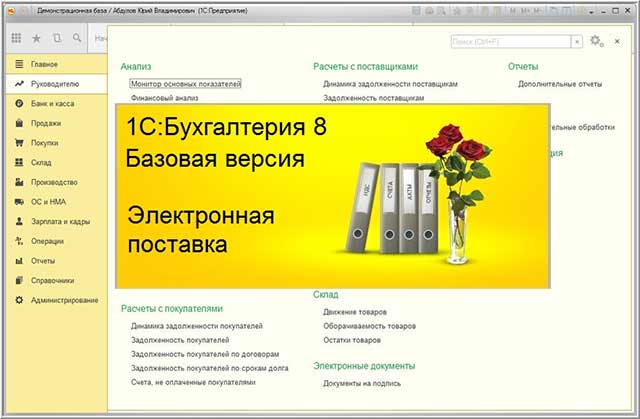This screenshot has height=419, width=640.
Task: Open the Администрирование section
Action: point(57,300)
